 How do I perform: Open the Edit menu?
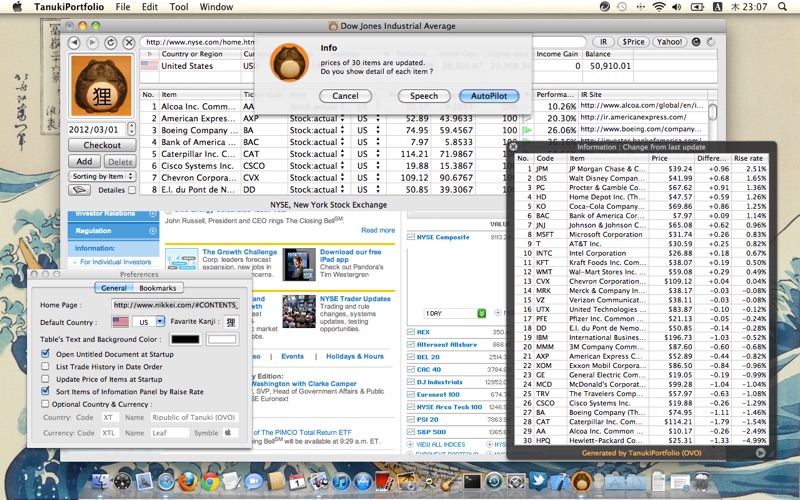tap(149, 7)
